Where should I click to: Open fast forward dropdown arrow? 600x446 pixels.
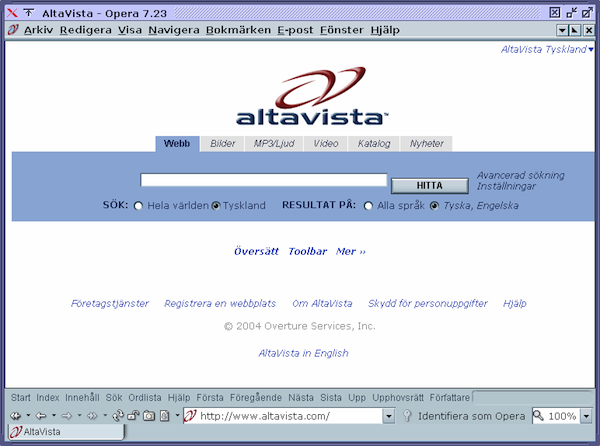(x=105, y=415)
